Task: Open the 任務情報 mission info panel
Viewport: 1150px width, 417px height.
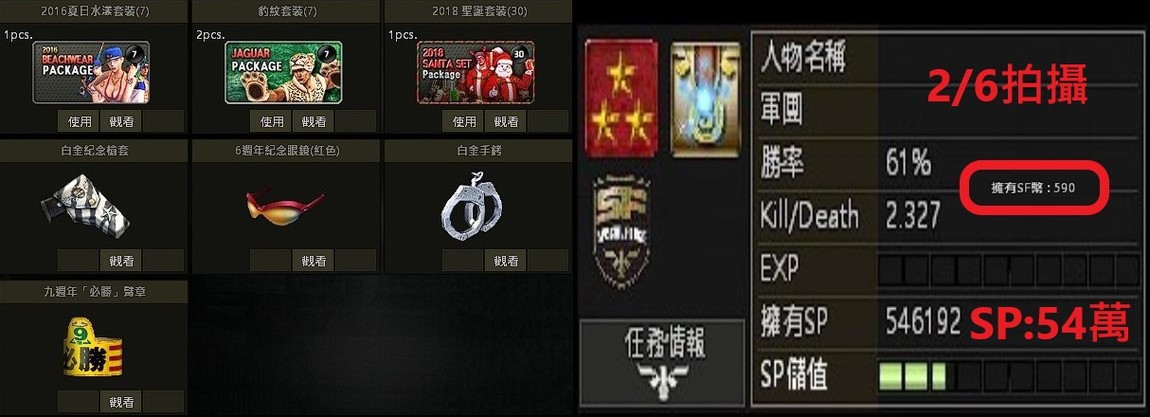Action: tap(664, 363)
